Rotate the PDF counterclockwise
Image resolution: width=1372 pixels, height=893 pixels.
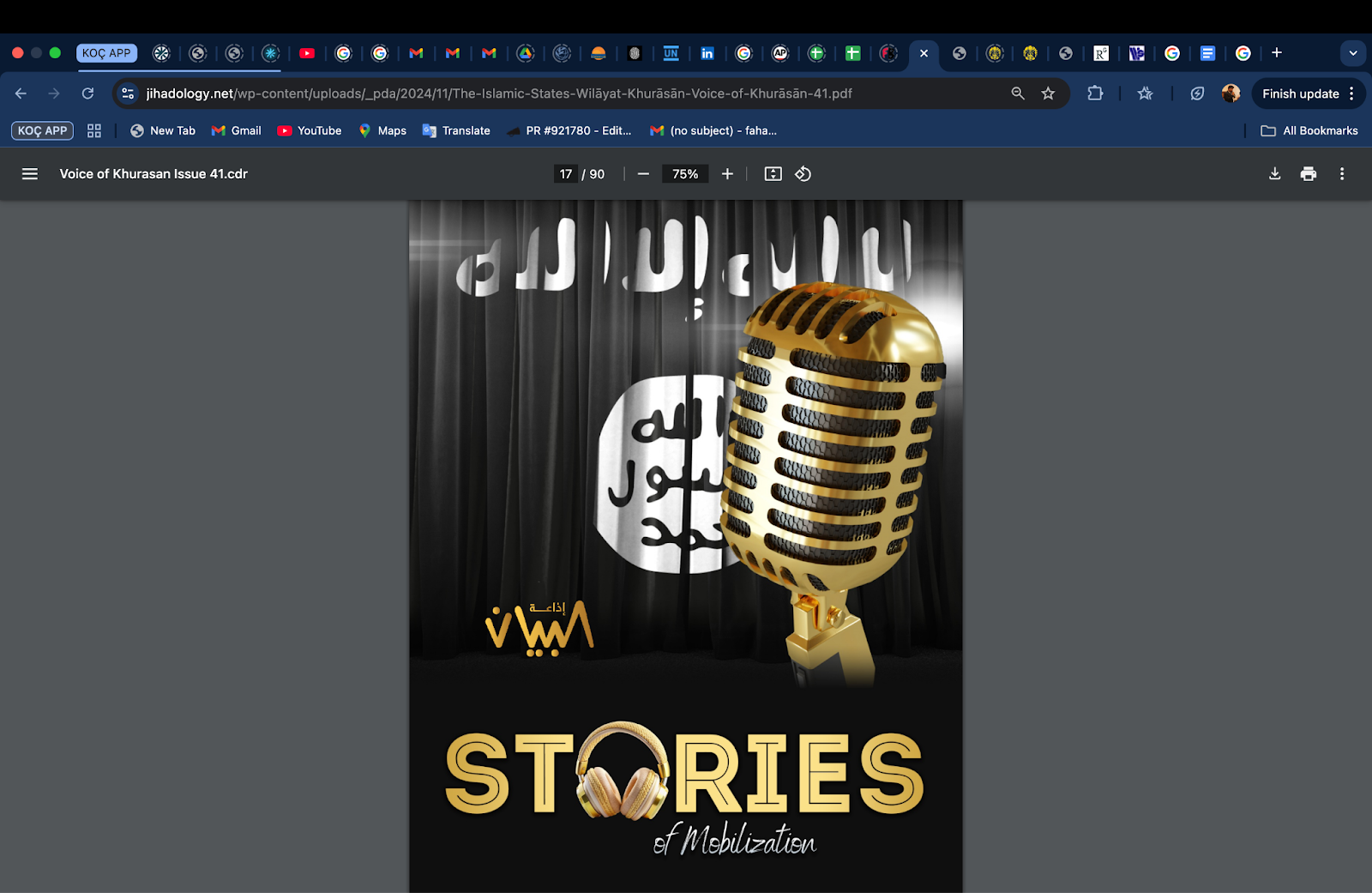pos(803,174)
